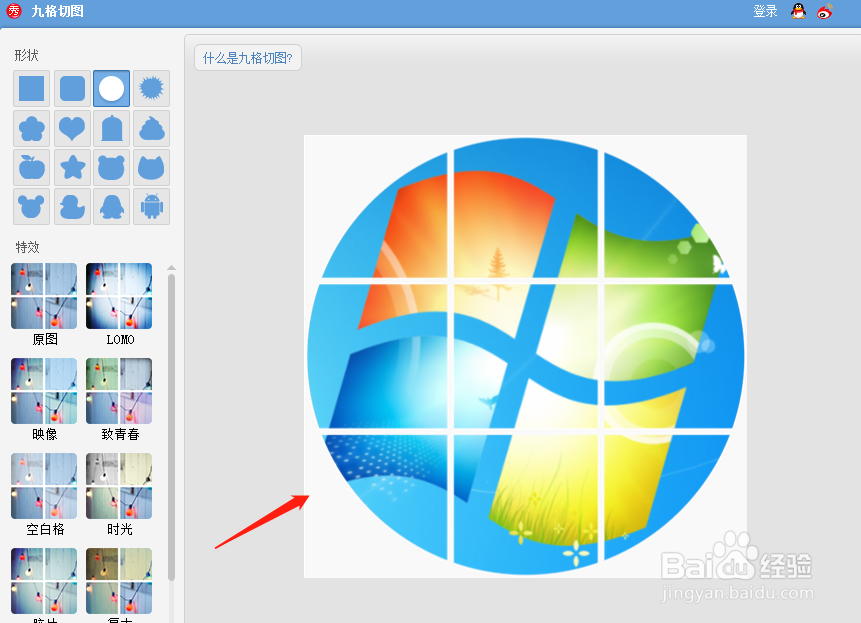Screen dimensions: 861x623
Task: Click the red 秀 app logo
Action: point(14,10)
